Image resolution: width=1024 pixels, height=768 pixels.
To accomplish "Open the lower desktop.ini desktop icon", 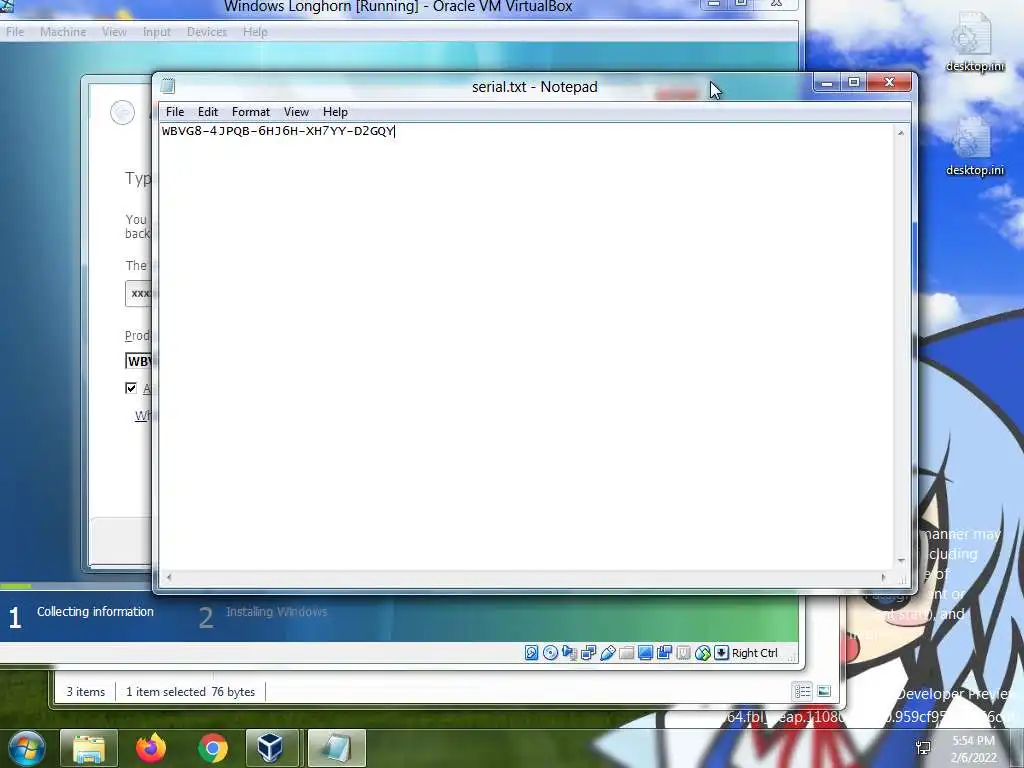I will tap(975, 147).
